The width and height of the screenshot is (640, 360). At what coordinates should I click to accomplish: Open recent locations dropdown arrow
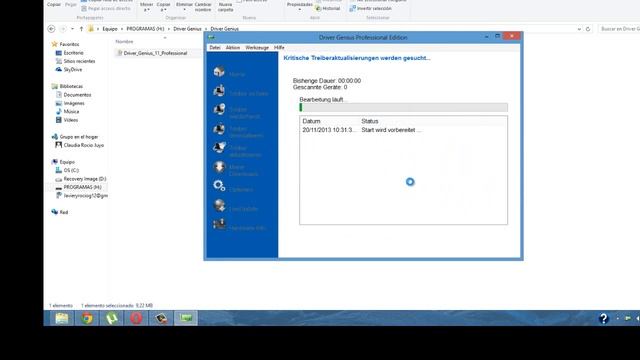72,29
